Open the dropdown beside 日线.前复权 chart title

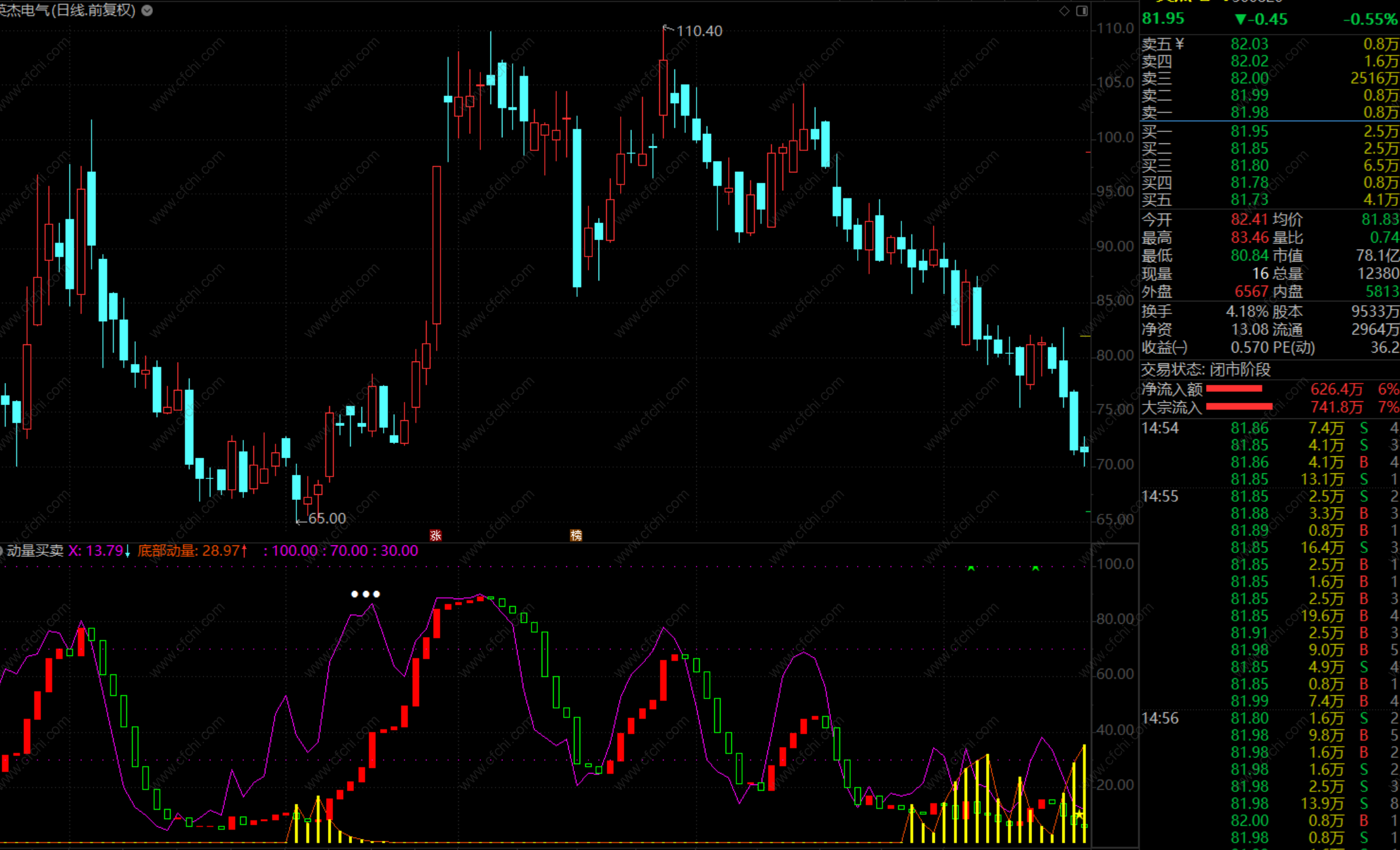click(x=147, y=10)
